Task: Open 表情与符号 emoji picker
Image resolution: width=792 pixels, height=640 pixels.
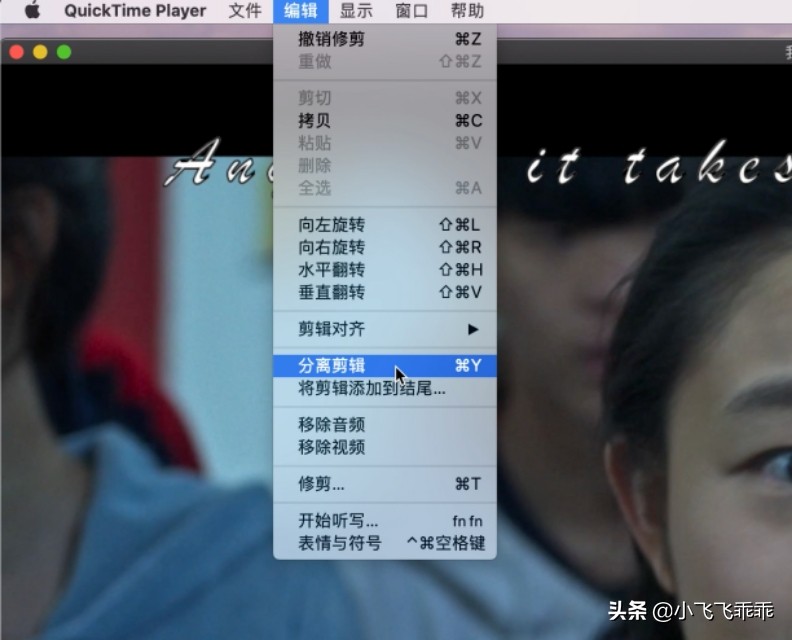Action: (x=385, y=543)
